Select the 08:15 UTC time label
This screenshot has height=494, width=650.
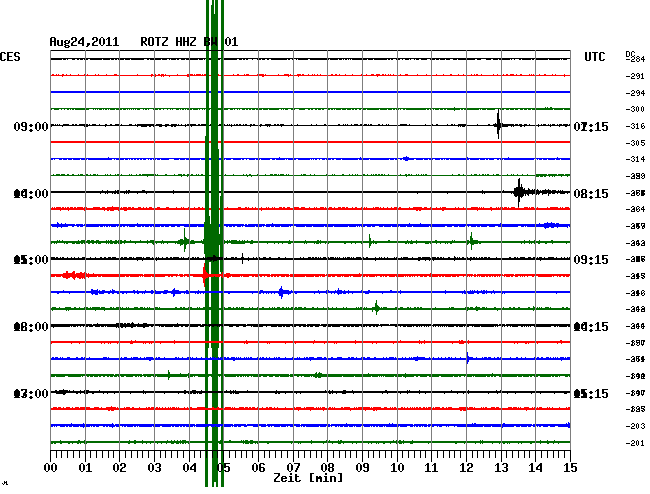[x=591, y=194]
